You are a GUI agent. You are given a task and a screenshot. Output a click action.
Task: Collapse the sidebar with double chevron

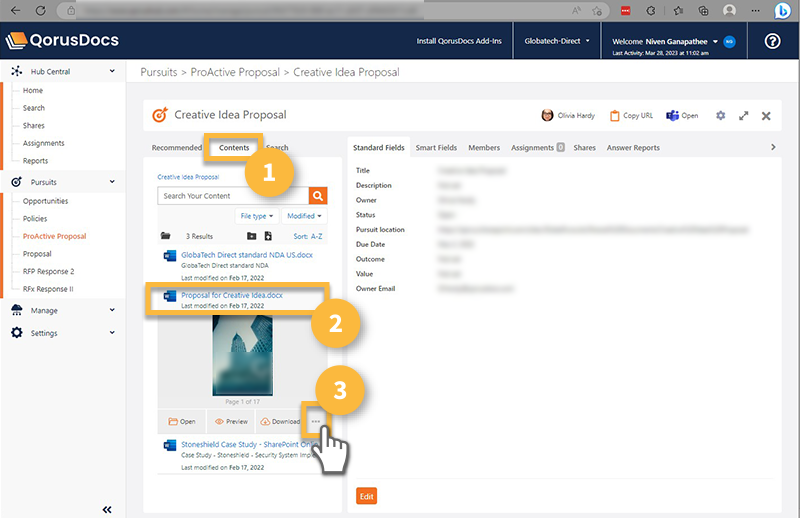107,509
